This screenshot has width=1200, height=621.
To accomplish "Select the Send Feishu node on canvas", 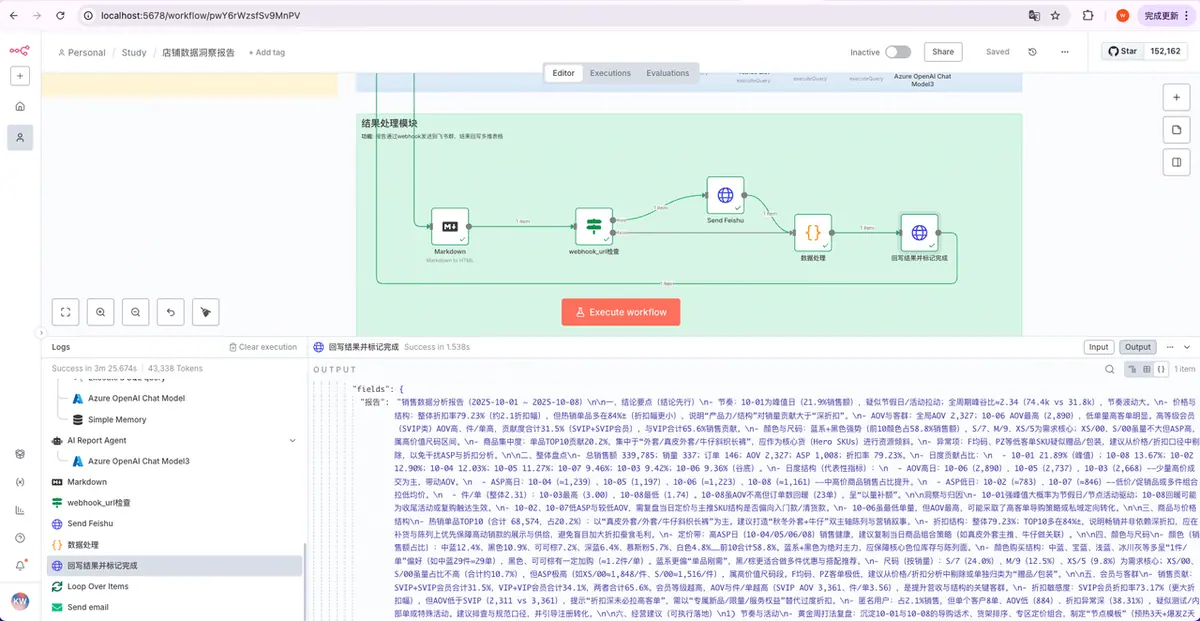I will tap(726, 196).
